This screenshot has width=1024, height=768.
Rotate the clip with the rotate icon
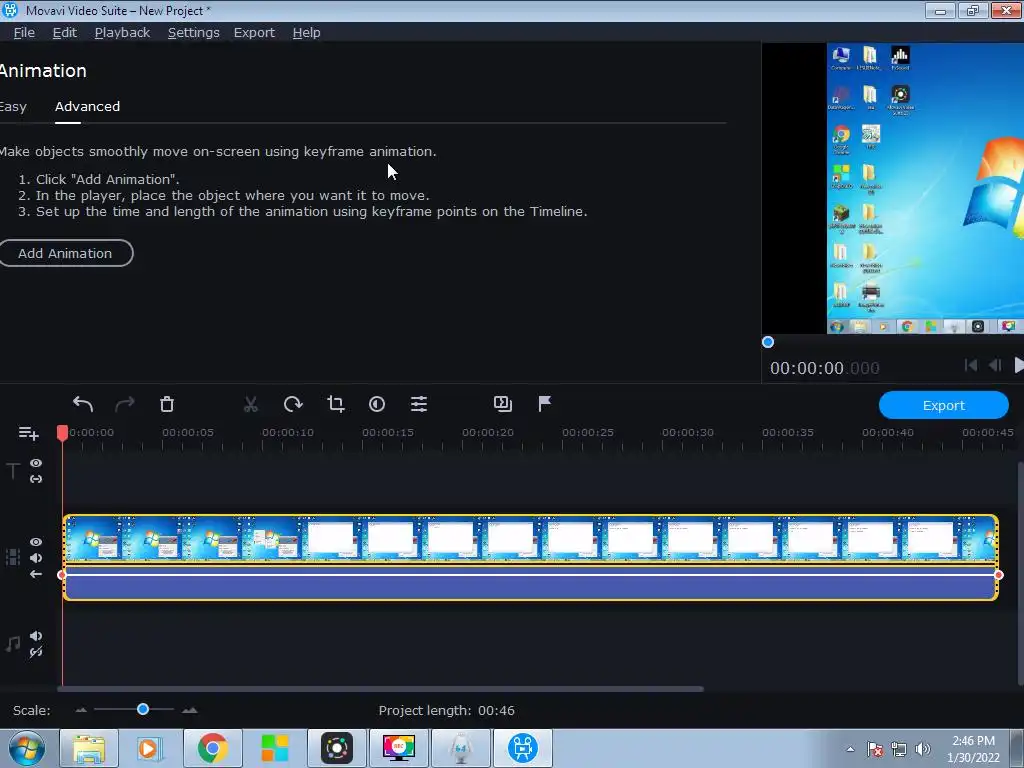point(293,404)
